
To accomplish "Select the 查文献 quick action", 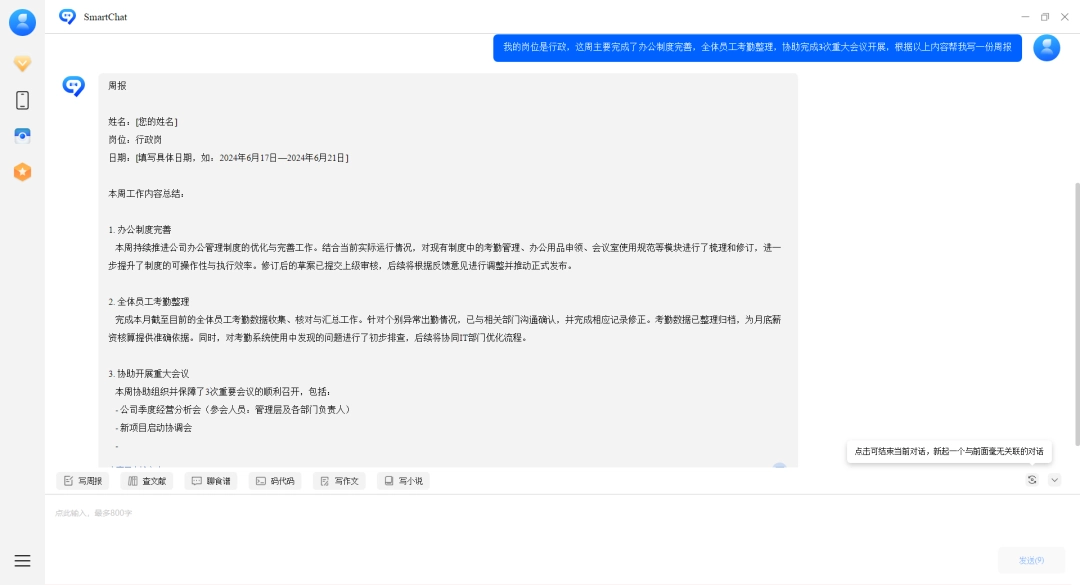I will coord(147,480).
